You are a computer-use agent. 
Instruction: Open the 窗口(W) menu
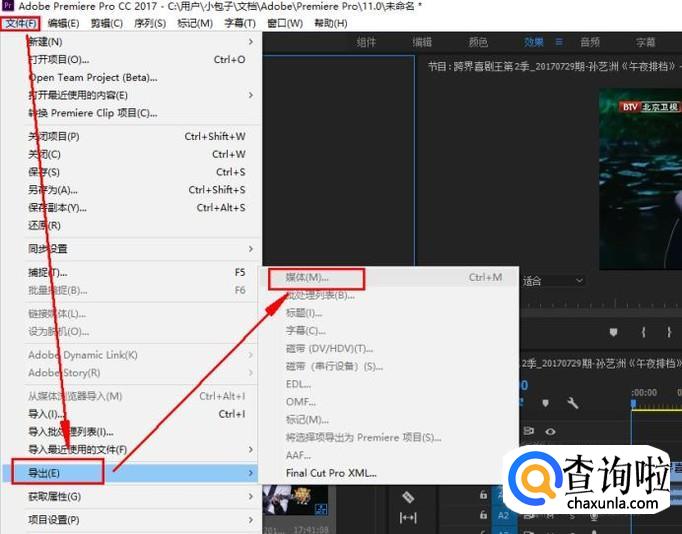285,23
